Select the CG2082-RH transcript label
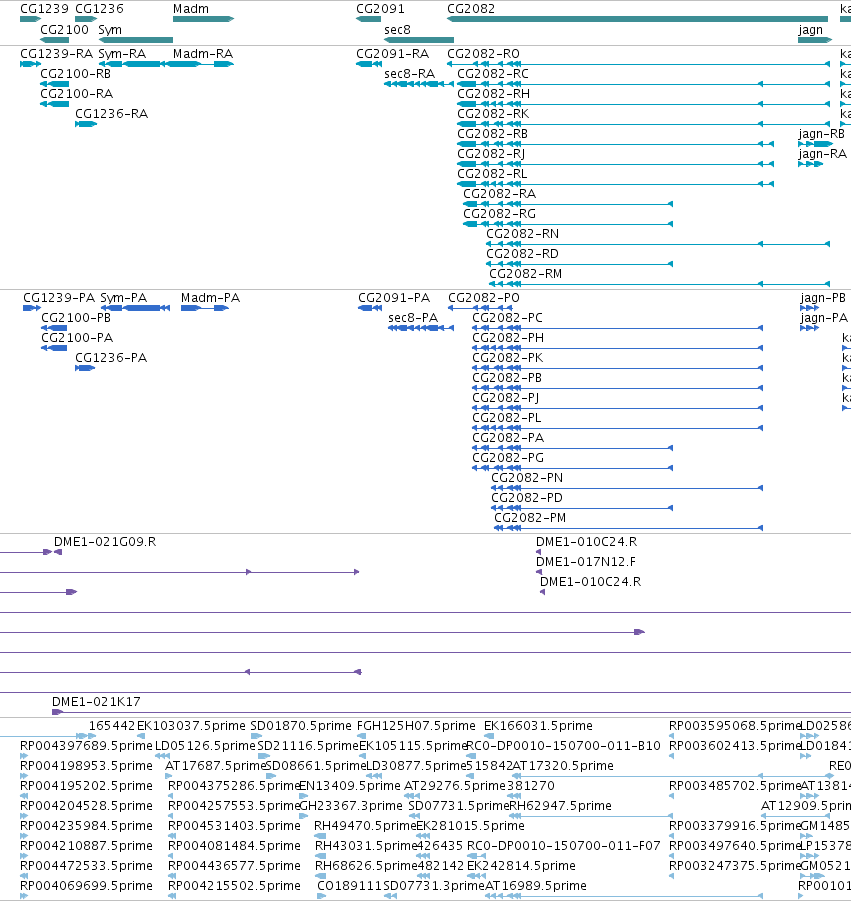The width and height of the screenshot is (851, 901). point(494,94)
